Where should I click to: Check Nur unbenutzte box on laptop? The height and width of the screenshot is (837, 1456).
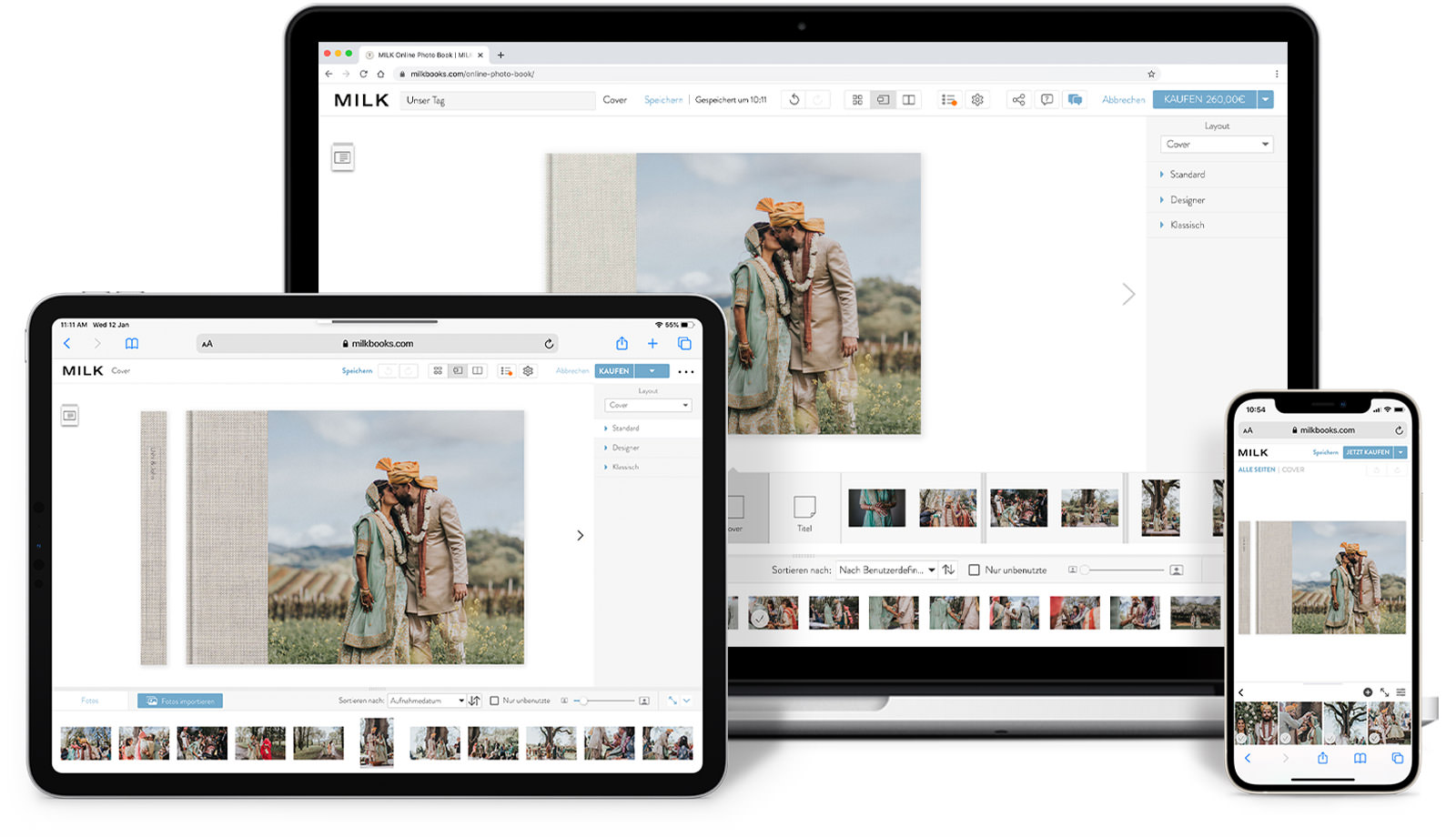point(974,570)
